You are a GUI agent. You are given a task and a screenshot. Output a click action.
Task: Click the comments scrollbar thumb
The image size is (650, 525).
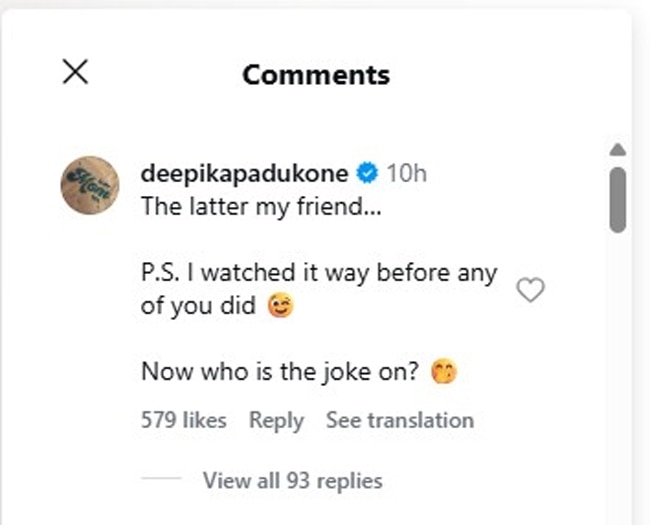click(618, 198)
